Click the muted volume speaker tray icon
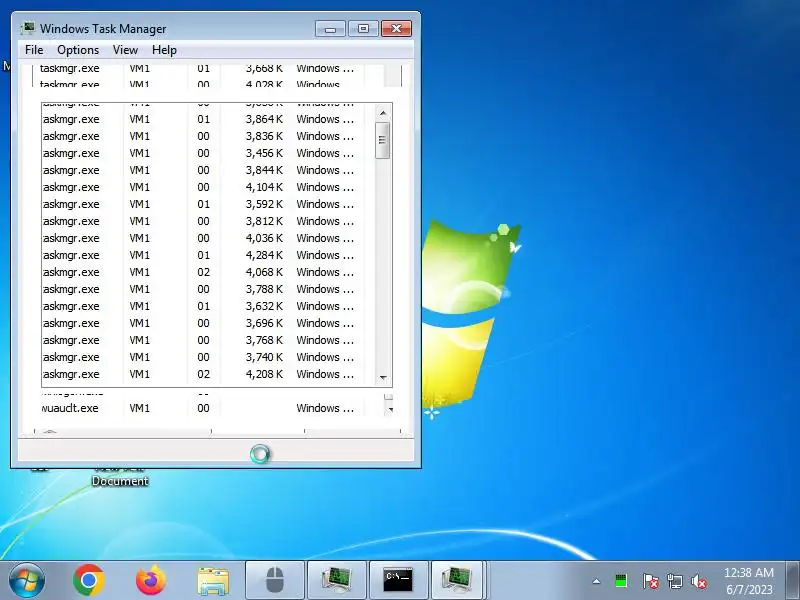 pos(699,581)
